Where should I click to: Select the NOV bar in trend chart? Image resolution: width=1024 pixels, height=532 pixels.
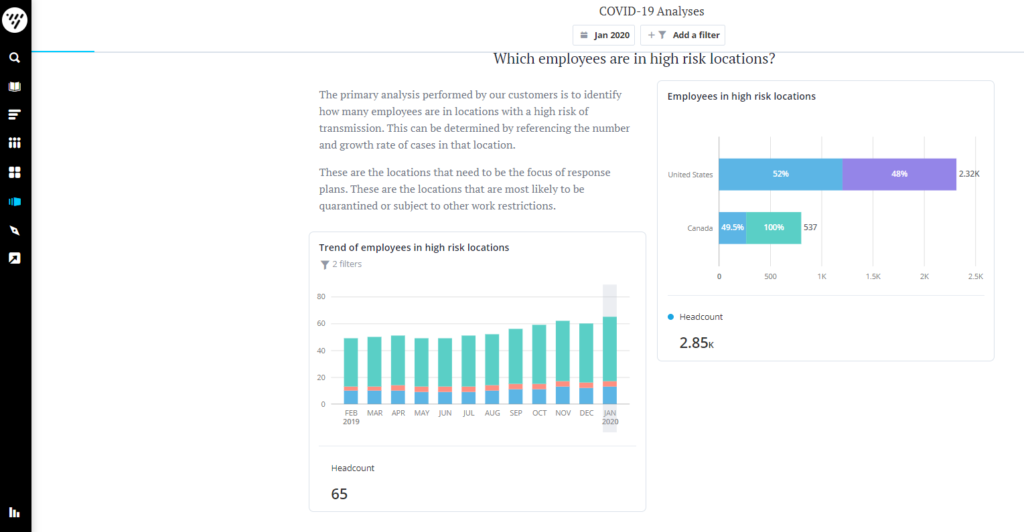(x=562, y=362)
